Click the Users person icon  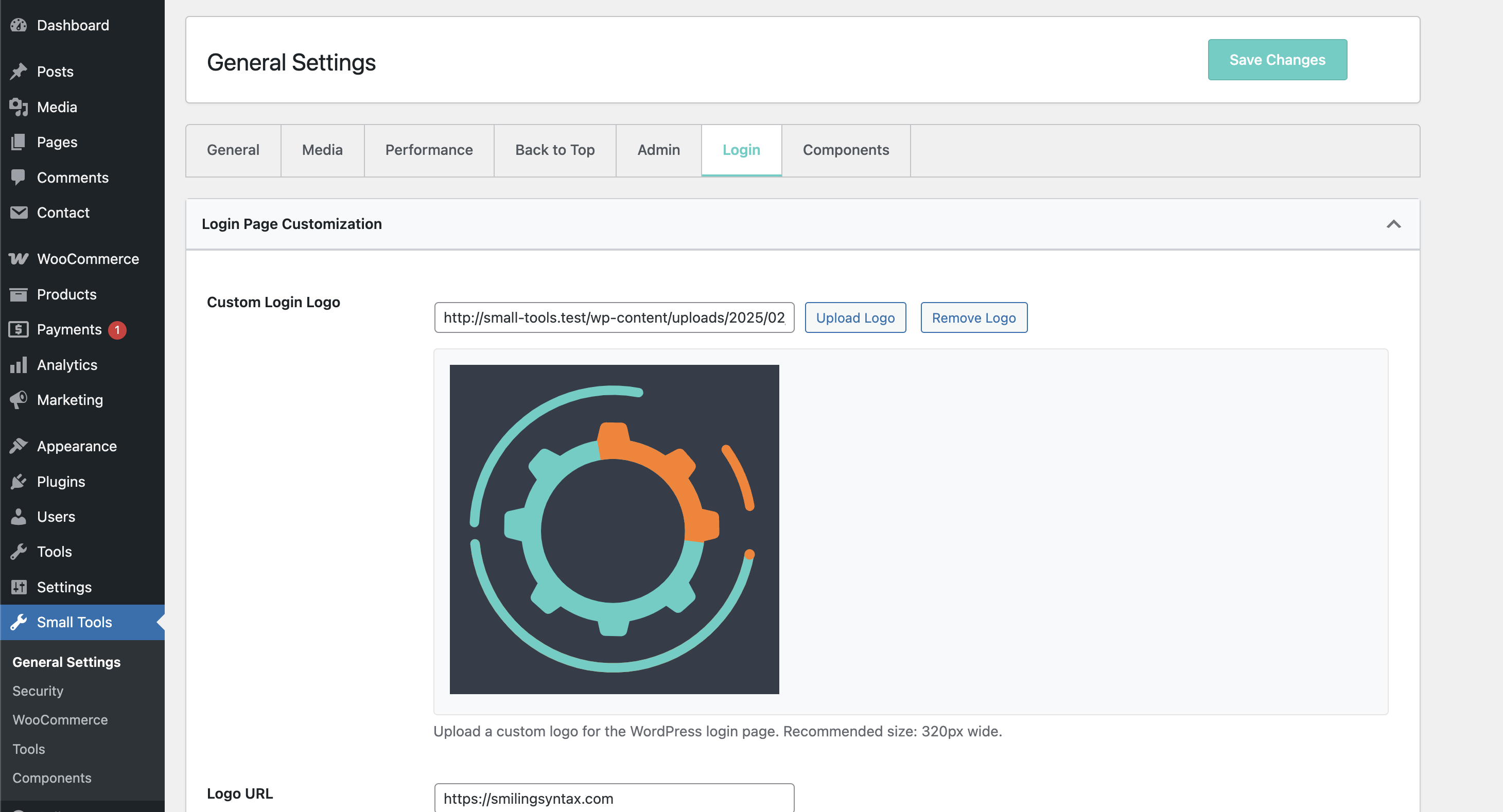point(19,516)
